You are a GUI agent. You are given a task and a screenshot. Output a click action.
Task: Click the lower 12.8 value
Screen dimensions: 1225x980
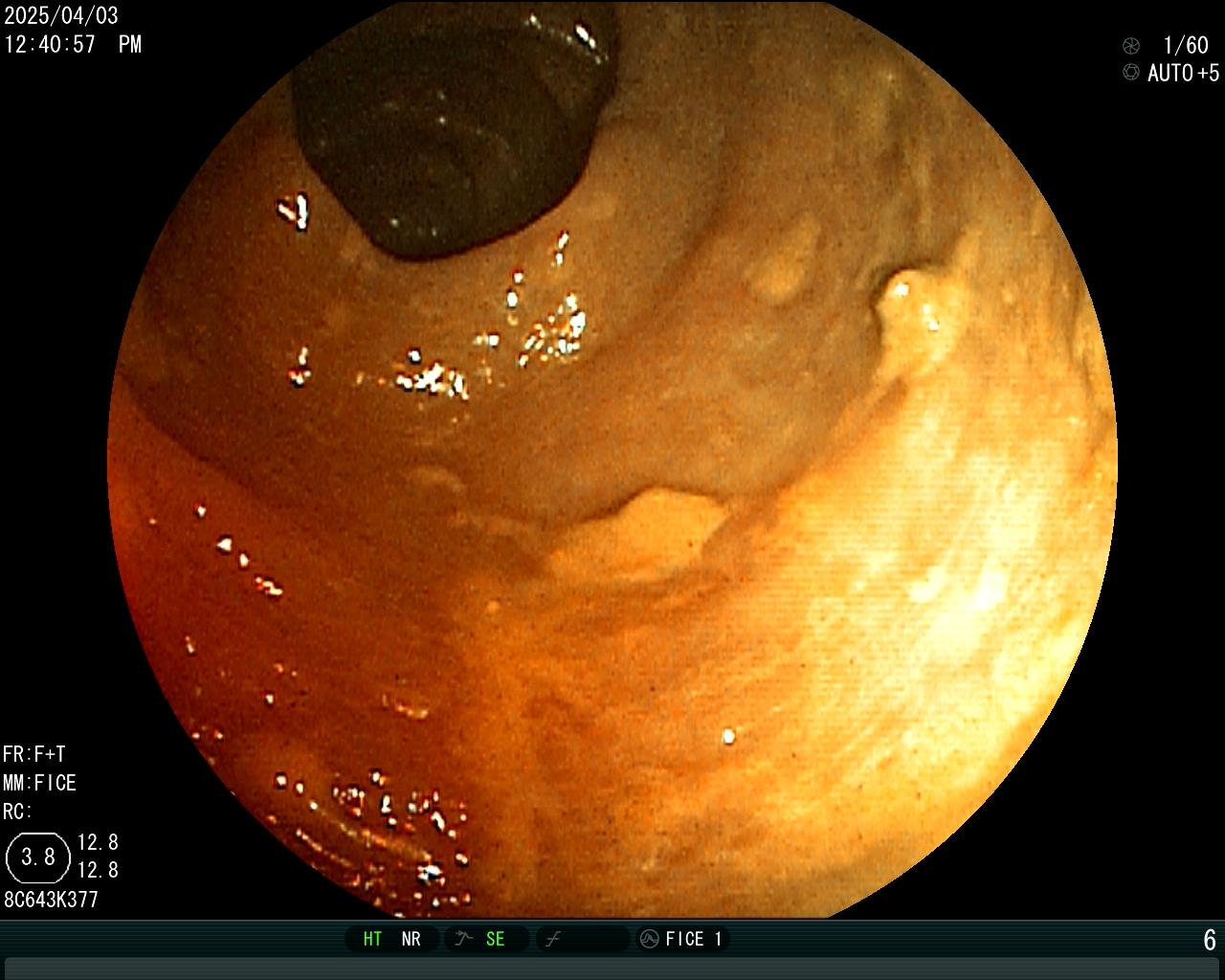point(98,870)
